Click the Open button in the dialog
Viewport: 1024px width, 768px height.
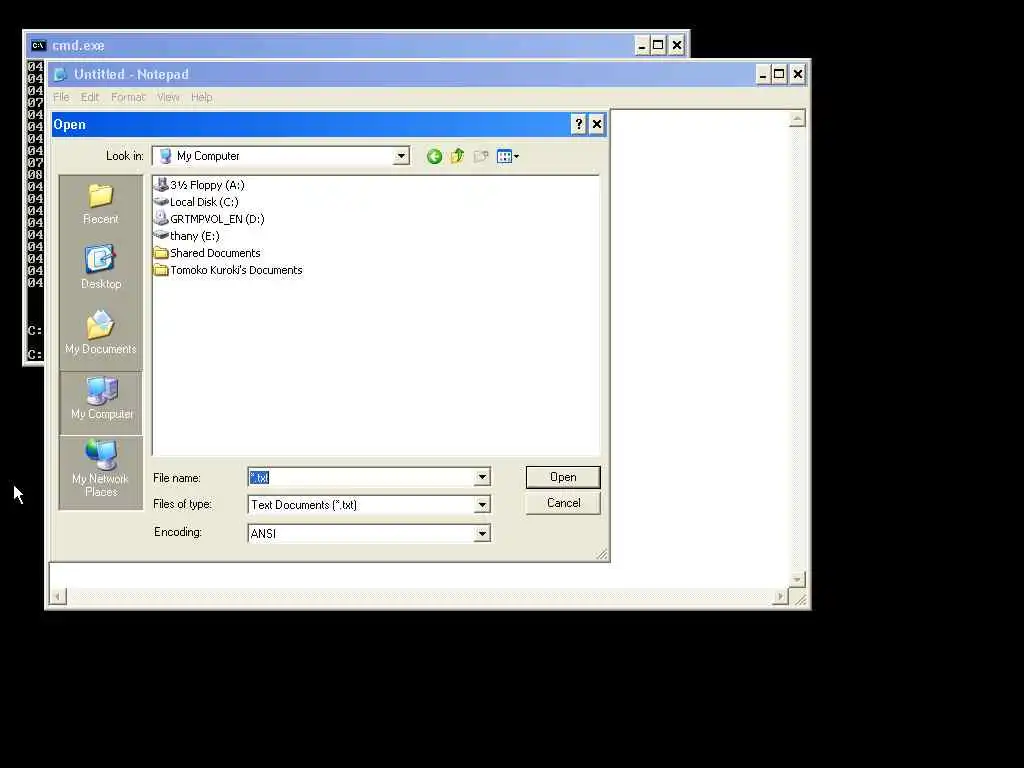pos(563,477)
